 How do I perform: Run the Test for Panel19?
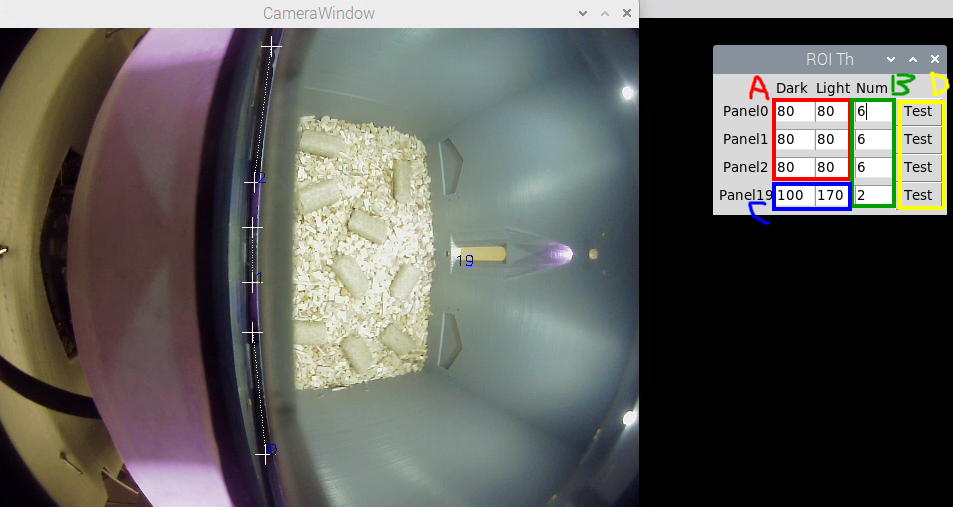(x=918, y=195)
